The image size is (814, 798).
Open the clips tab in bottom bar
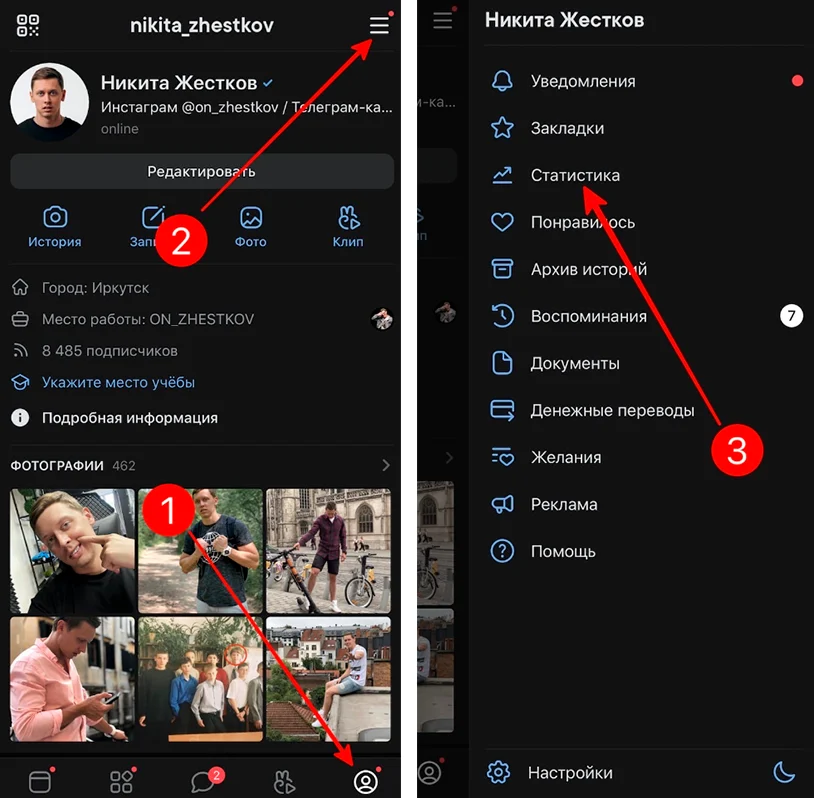(x=284, y=781)
